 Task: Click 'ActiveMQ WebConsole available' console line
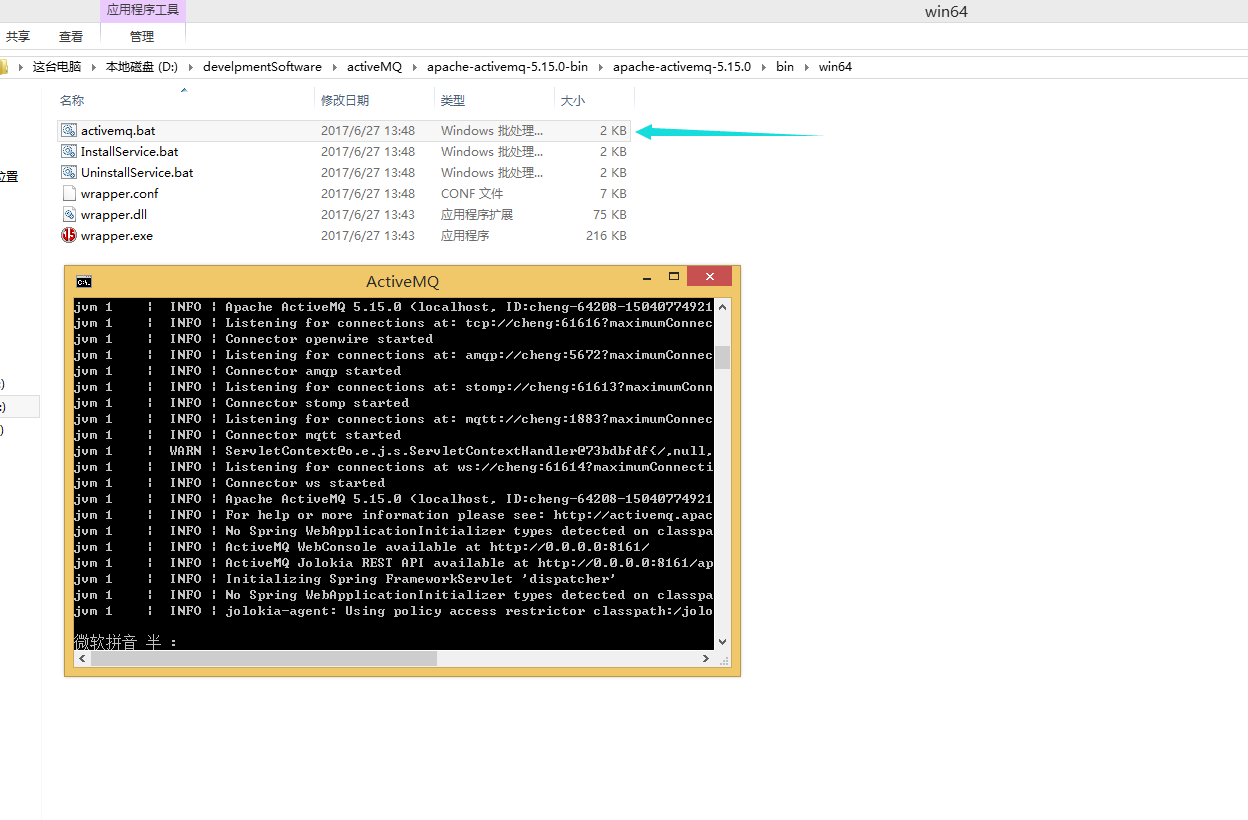(x=437, y=547)
